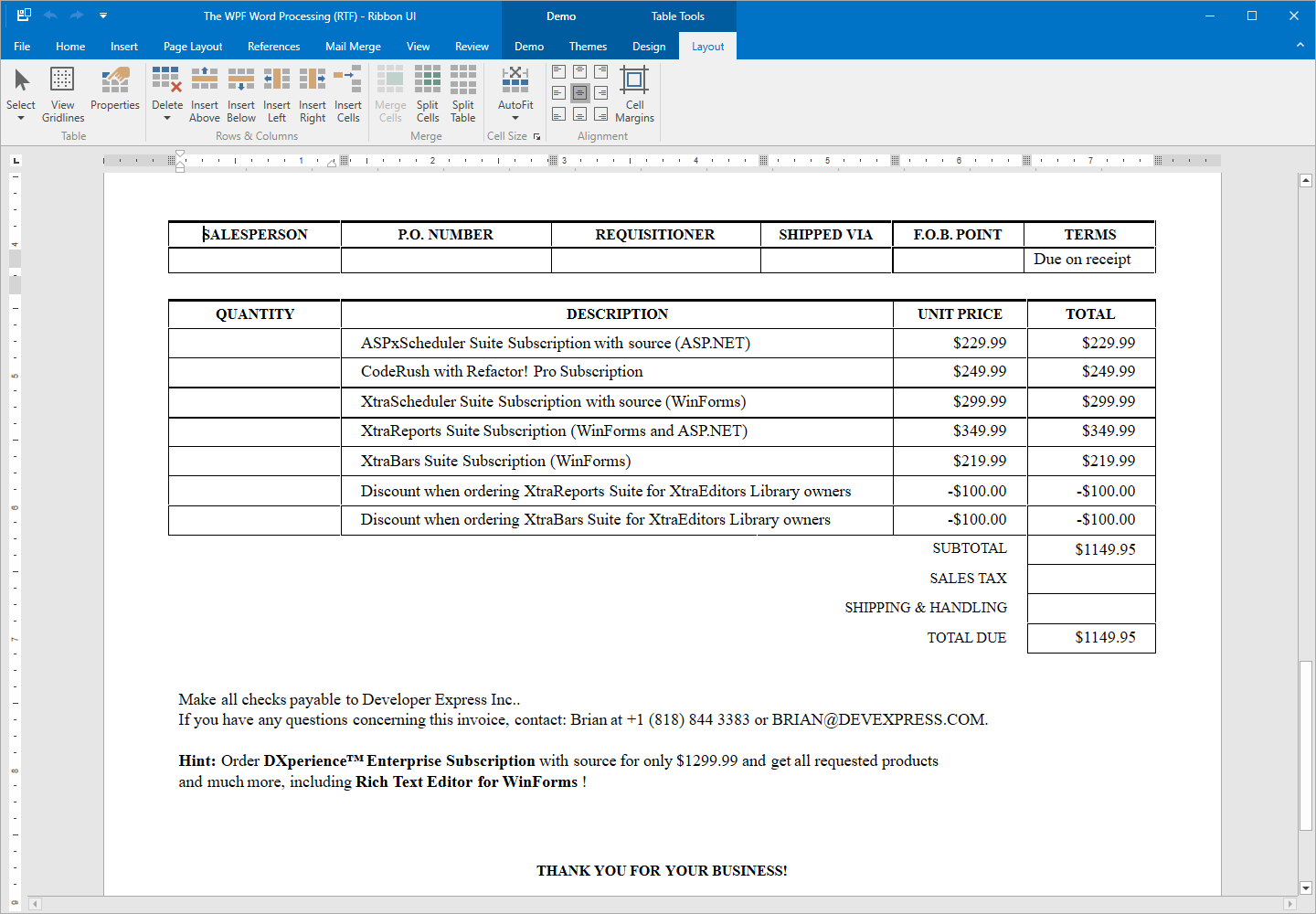Open the Table Tools Design tab
Viewport: 1316px width, 914px height.
click(x=649, y=46)
